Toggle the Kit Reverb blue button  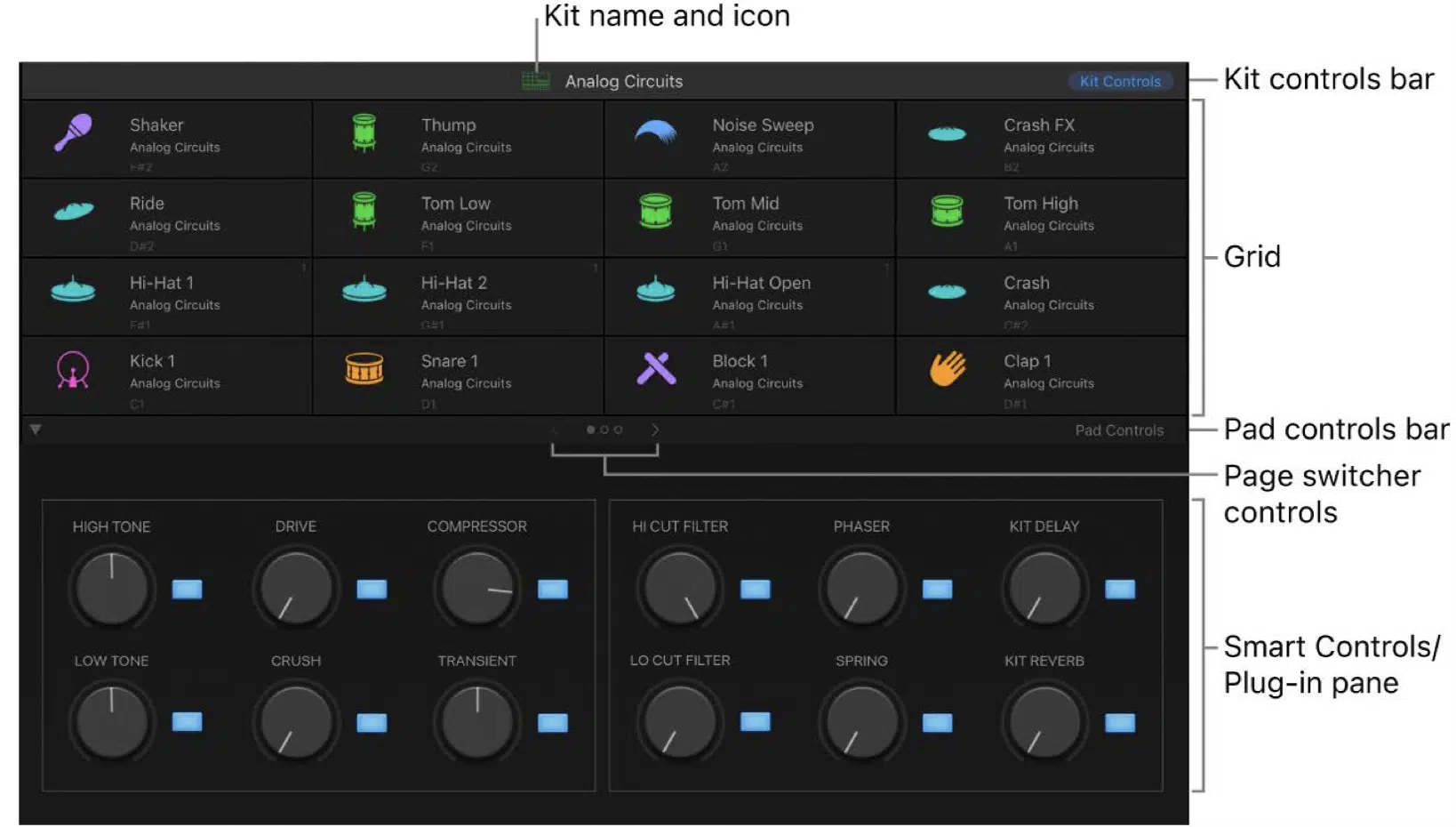click(x=1120, y=723)
